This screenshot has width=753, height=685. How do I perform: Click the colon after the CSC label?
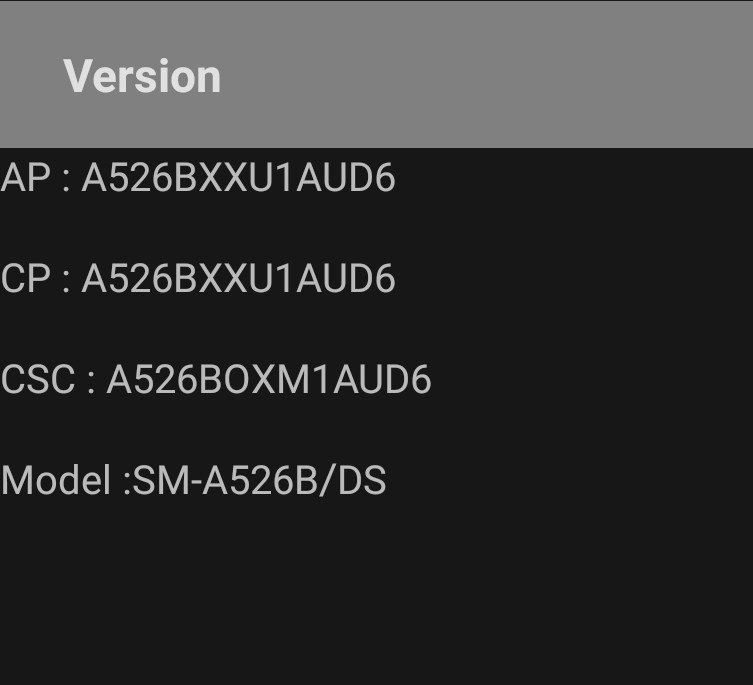pyautogui.click(x=91, y=384)
